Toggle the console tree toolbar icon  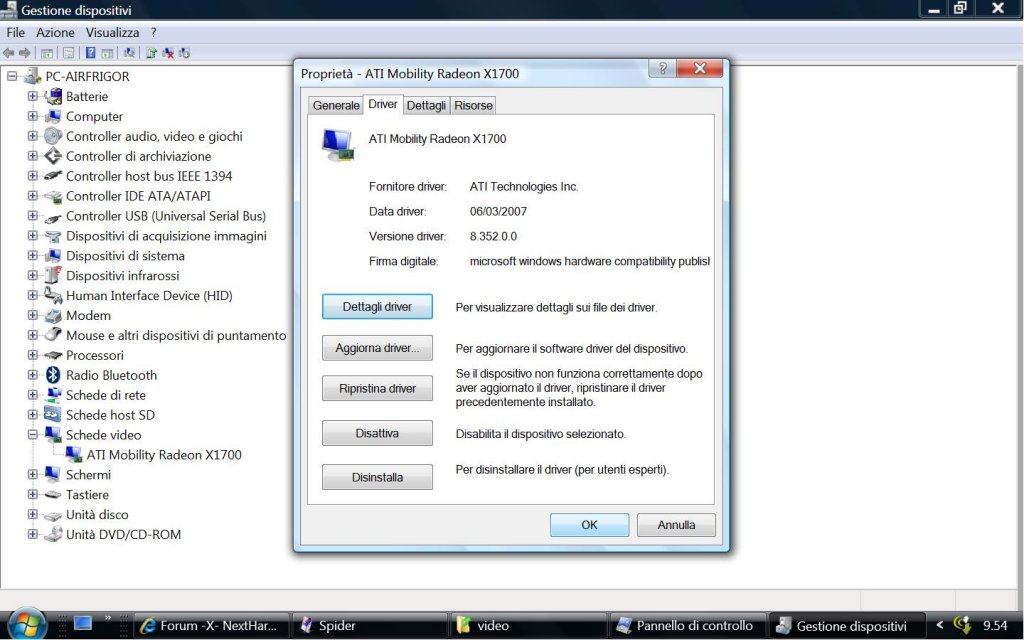click(47, 54)
